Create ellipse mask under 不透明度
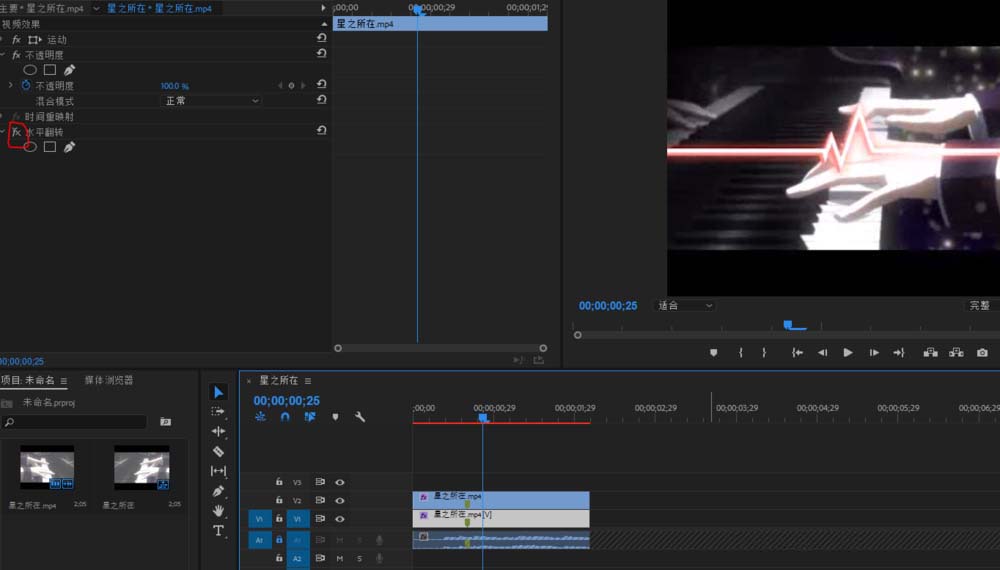This screenshot has height=570, width=1000. pos(30,70)
